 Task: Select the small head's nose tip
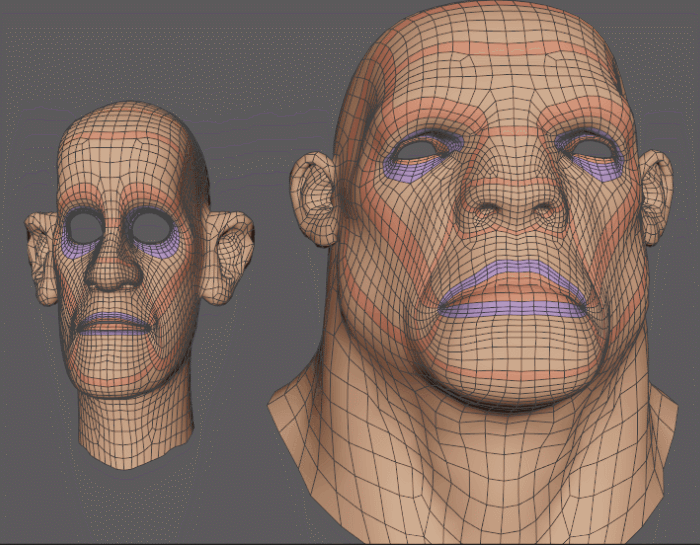(x=113, y=275)
